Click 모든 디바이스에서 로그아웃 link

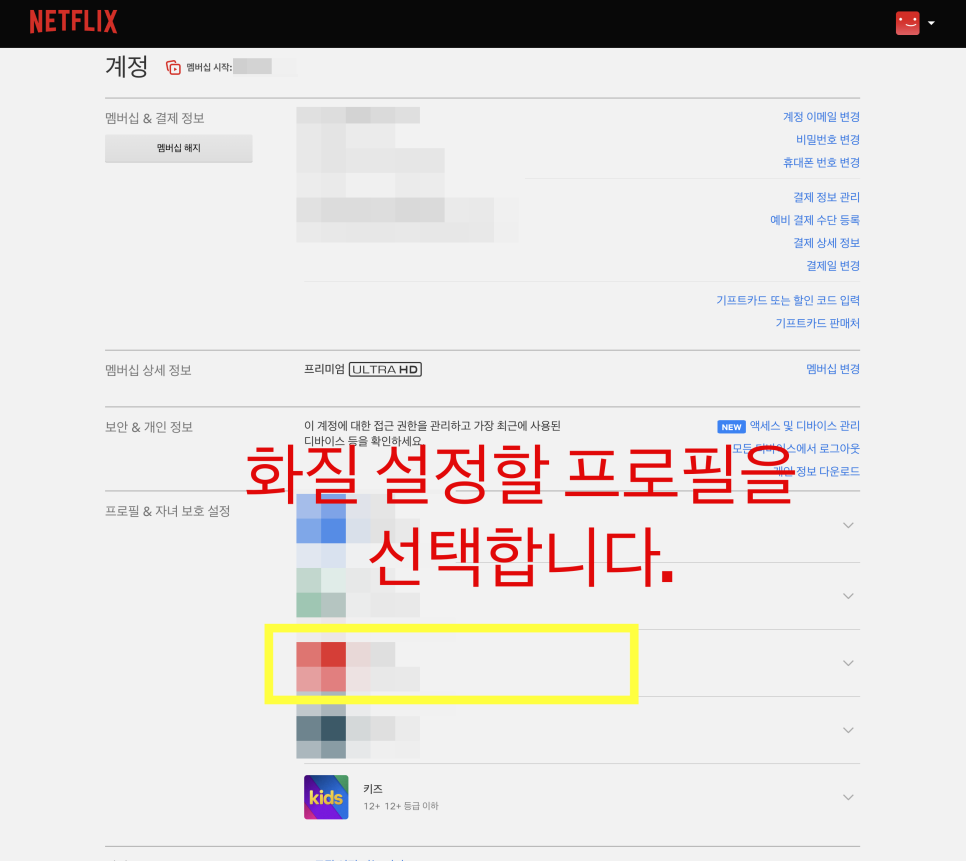pos(796,448)
